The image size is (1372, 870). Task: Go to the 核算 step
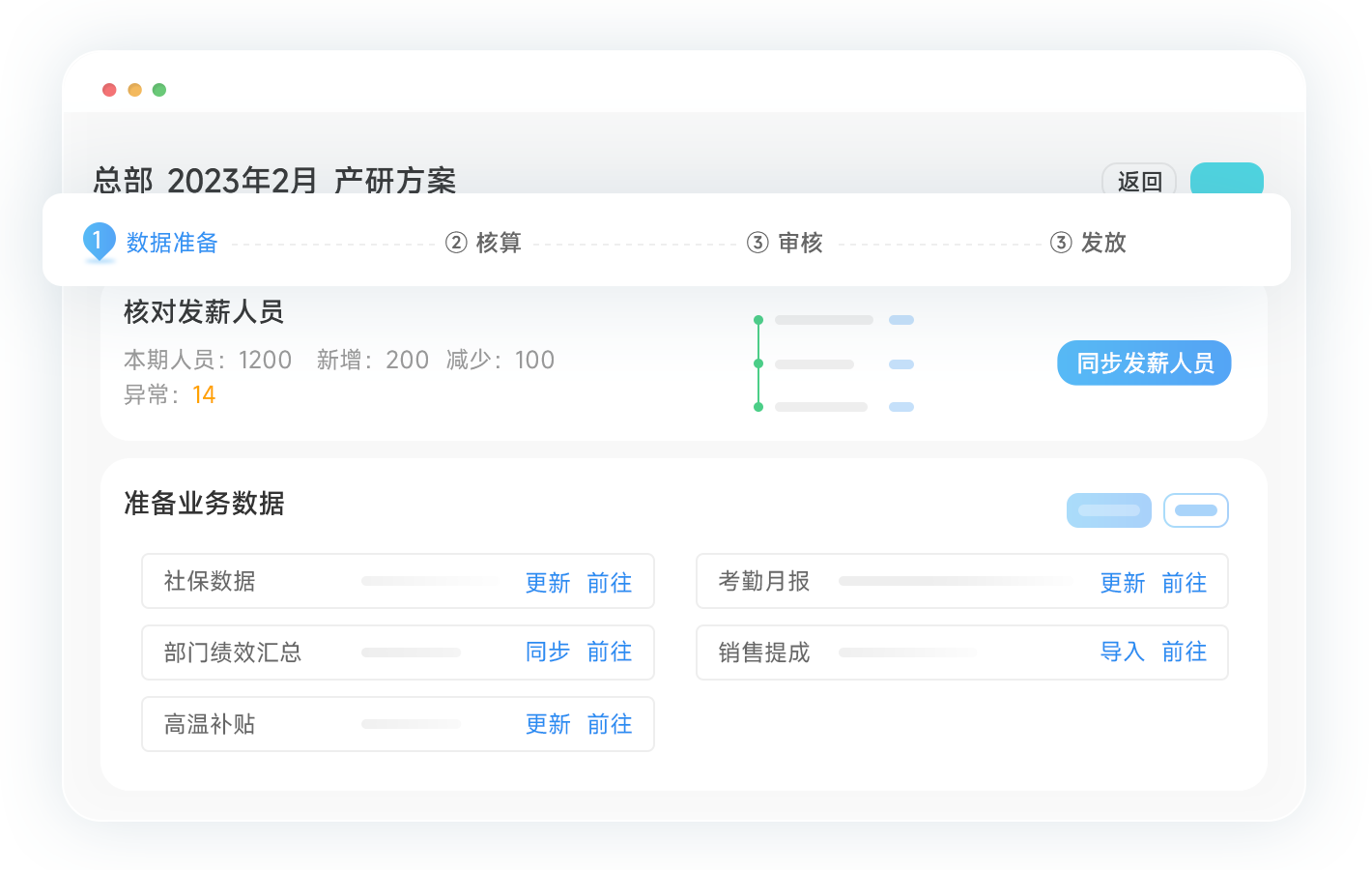click(498, 243)
